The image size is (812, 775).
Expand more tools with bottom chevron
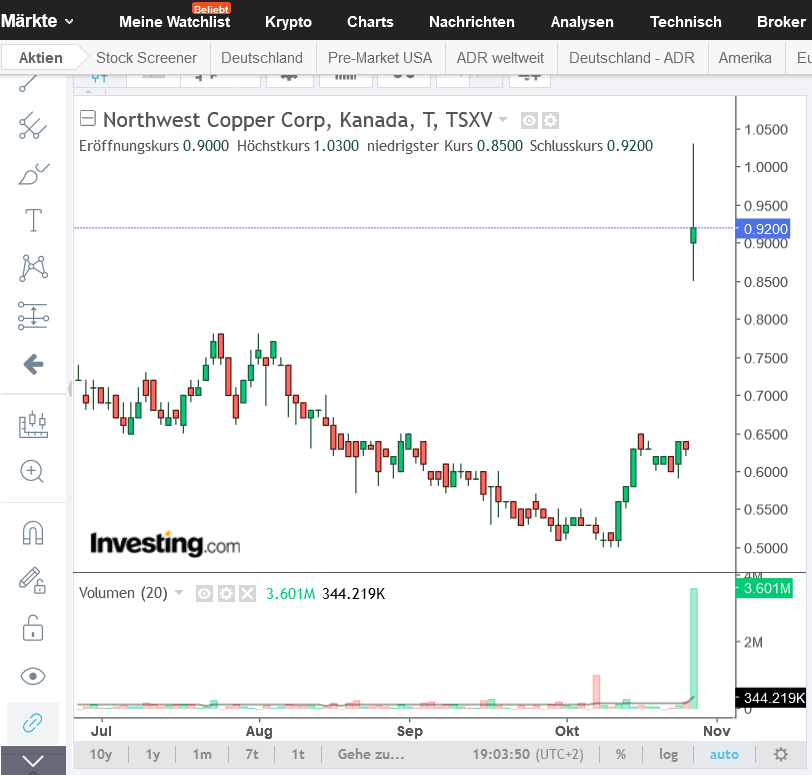(x=33, y=761)
